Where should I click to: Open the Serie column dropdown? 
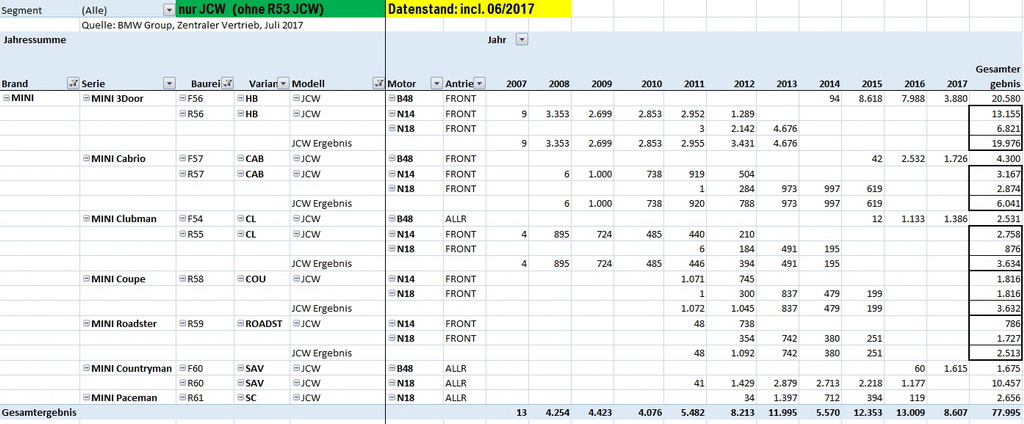[x=170, y=84]
